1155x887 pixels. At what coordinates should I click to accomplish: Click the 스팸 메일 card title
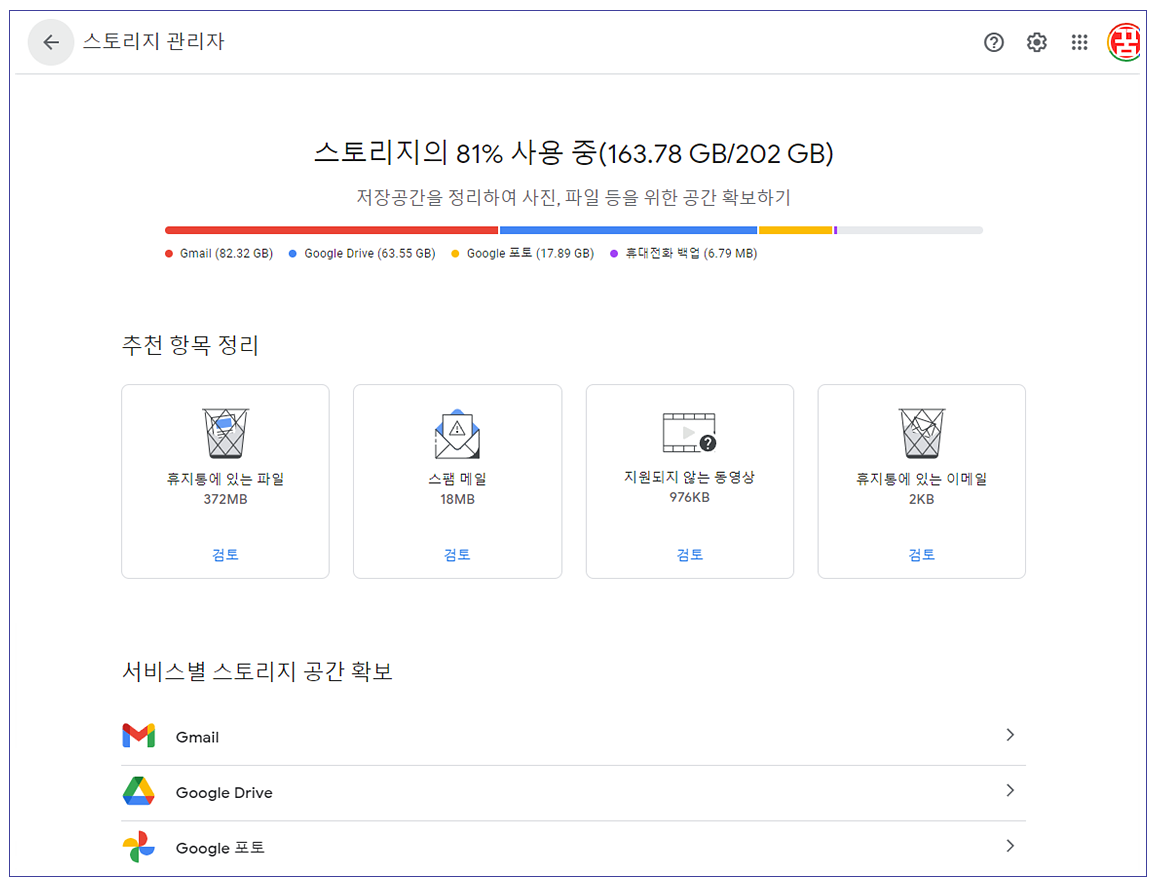pos(457,479)
